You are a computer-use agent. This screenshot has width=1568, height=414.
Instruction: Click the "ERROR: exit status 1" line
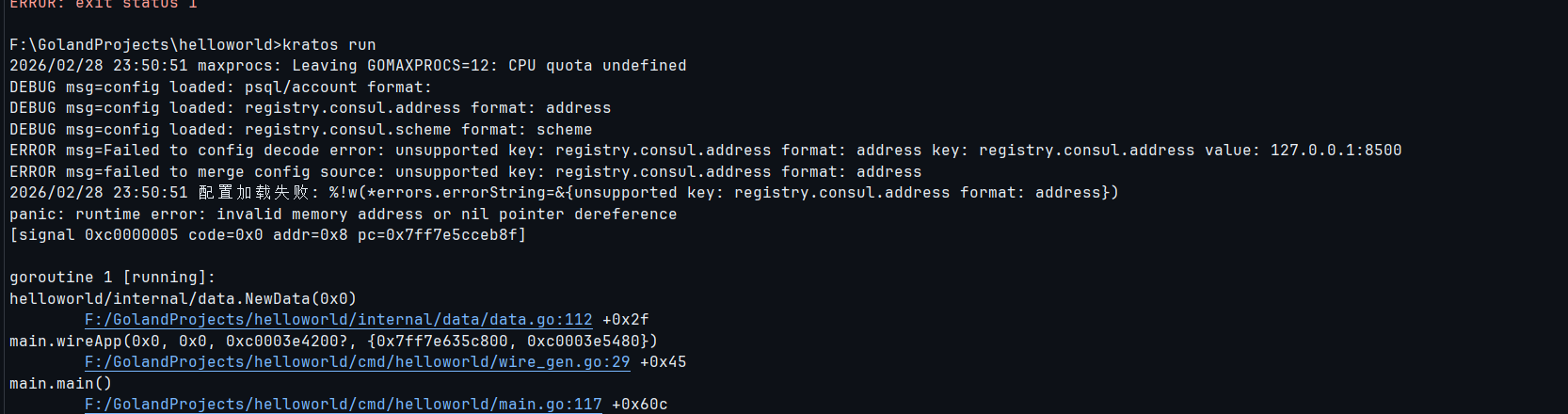coord(104,5)
